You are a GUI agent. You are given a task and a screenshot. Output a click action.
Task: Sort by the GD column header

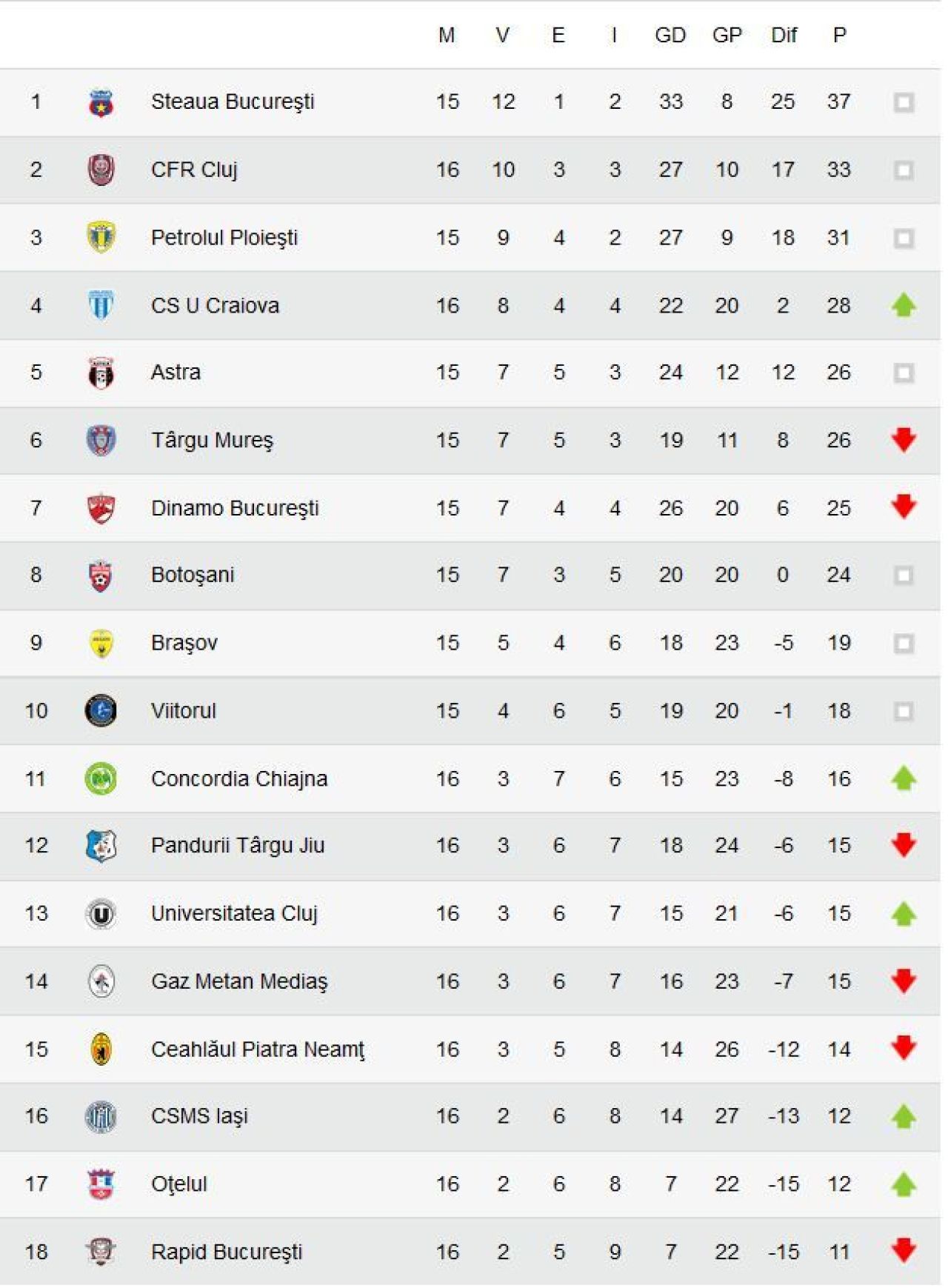tap(670, 36)
